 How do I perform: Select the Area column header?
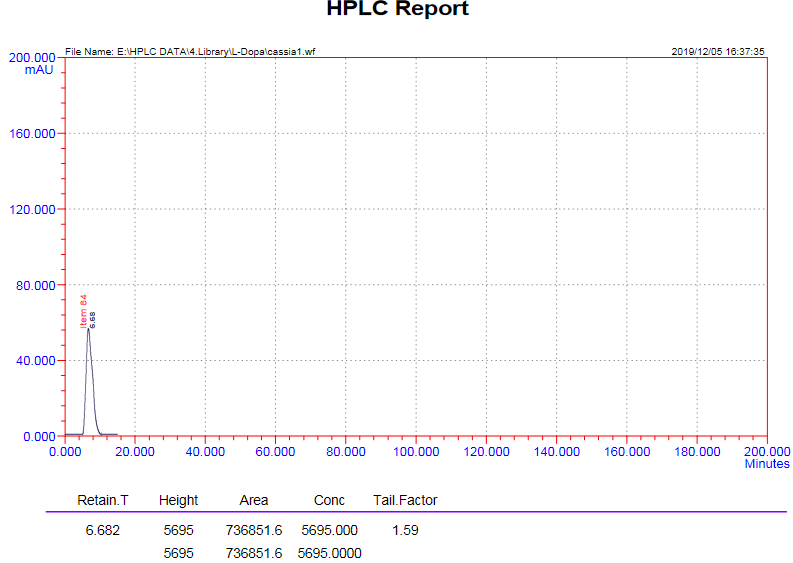pos(254,500)
